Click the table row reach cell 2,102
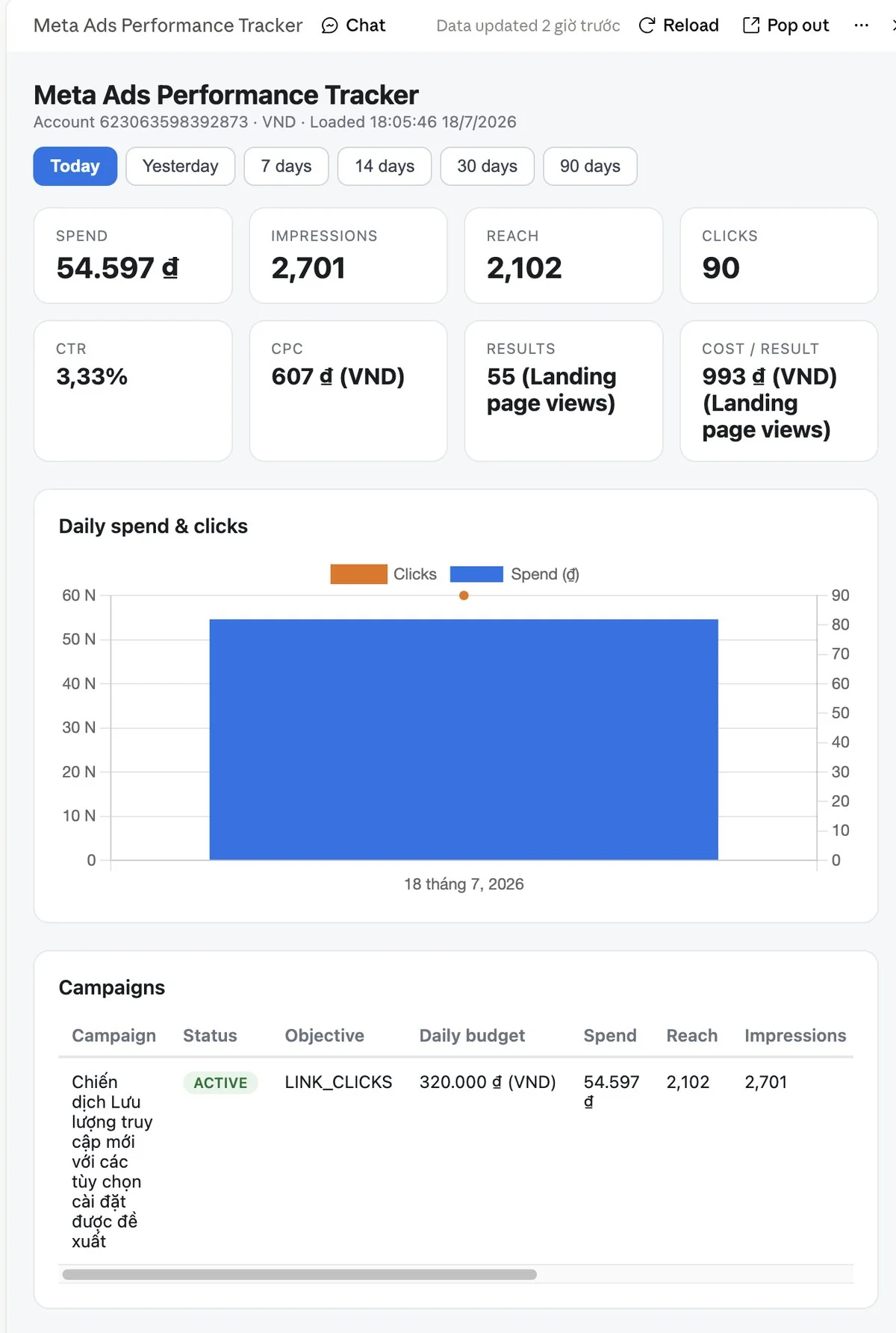896x1333 pixels. tap(688, 1082)
